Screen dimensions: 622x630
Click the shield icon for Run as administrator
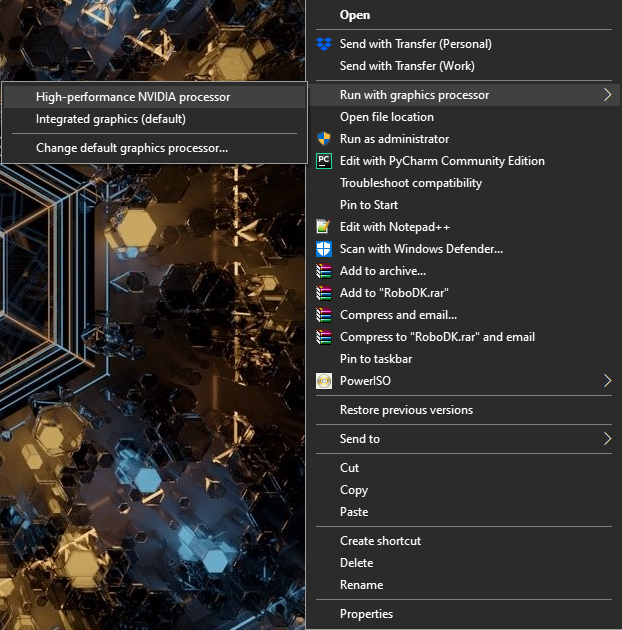pyautogui.click(x=323, y=139)
